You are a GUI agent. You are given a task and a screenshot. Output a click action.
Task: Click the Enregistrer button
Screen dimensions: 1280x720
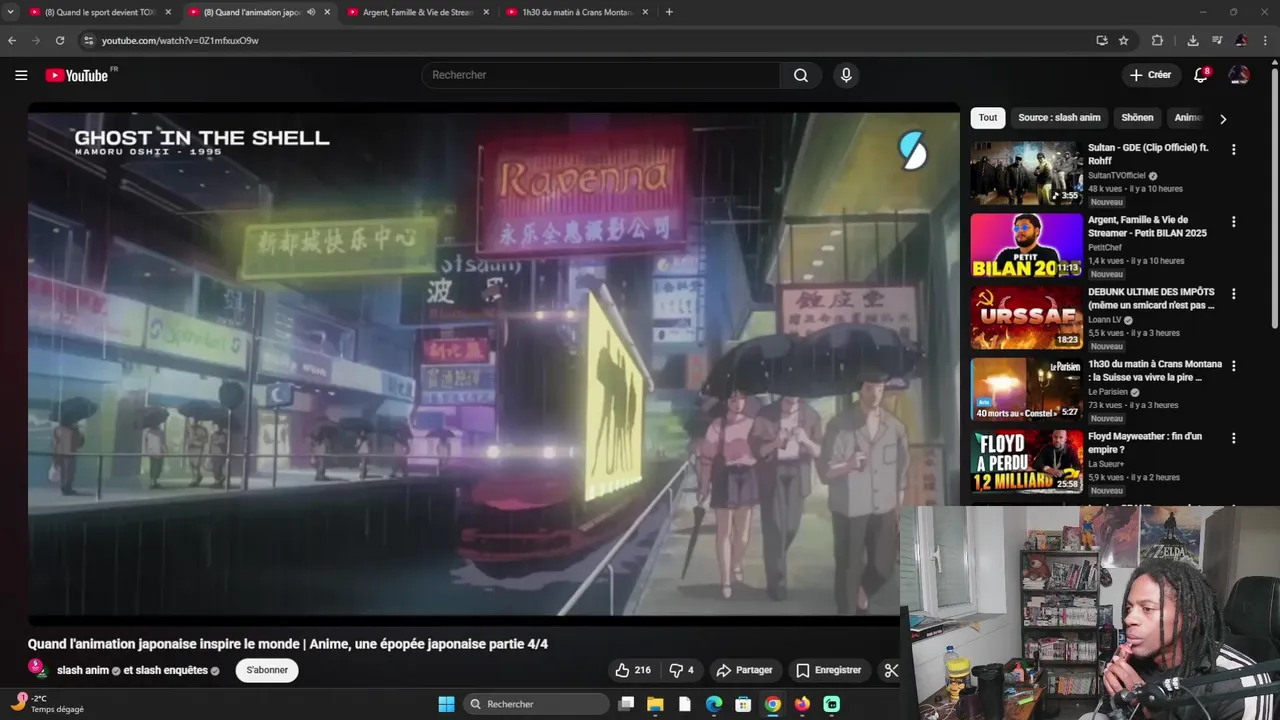click(828, 670)
